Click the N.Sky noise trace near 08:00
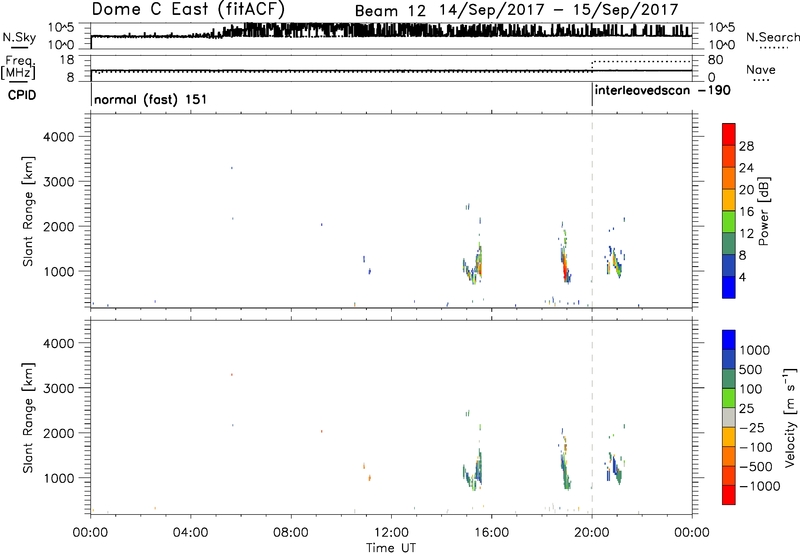The width and height of the screenshot is (800, 554). click(291, 31)
